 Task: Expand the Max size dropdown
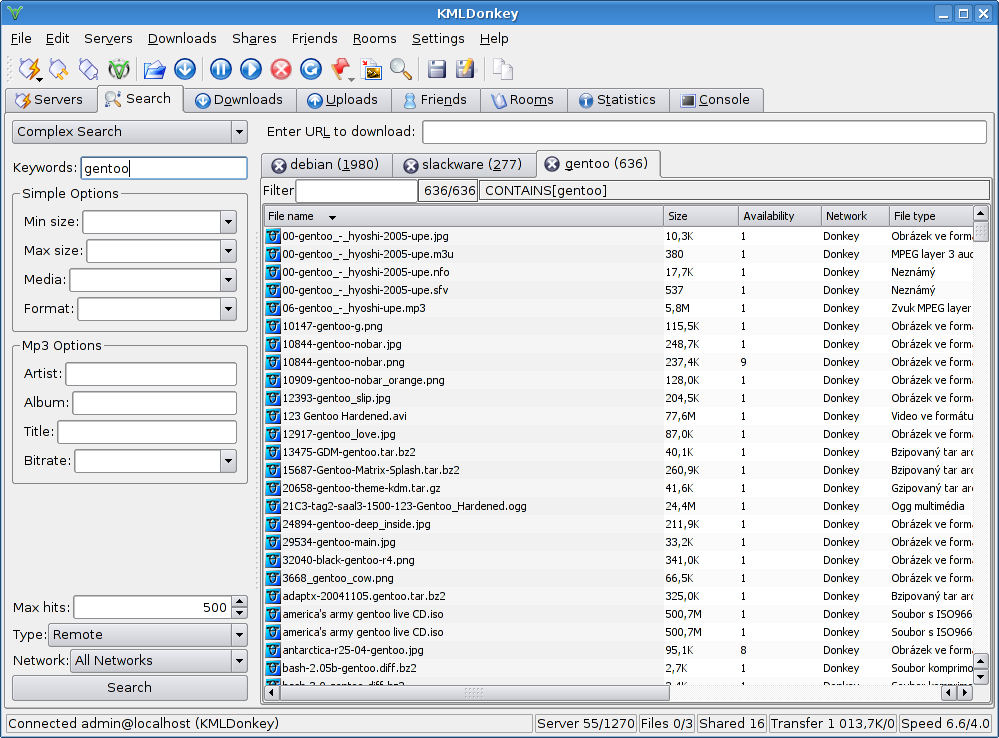pos(228,251)
